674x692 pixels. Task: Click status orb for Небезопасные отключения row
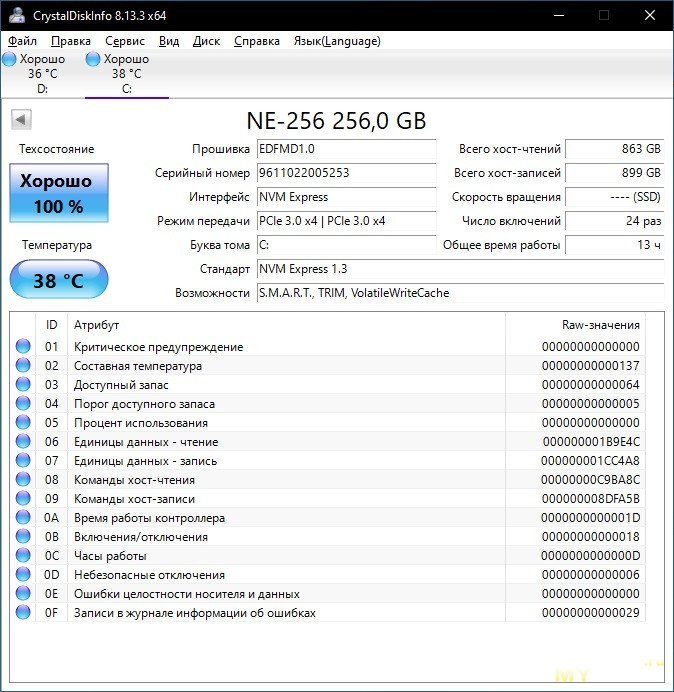[x=23, y=575]
